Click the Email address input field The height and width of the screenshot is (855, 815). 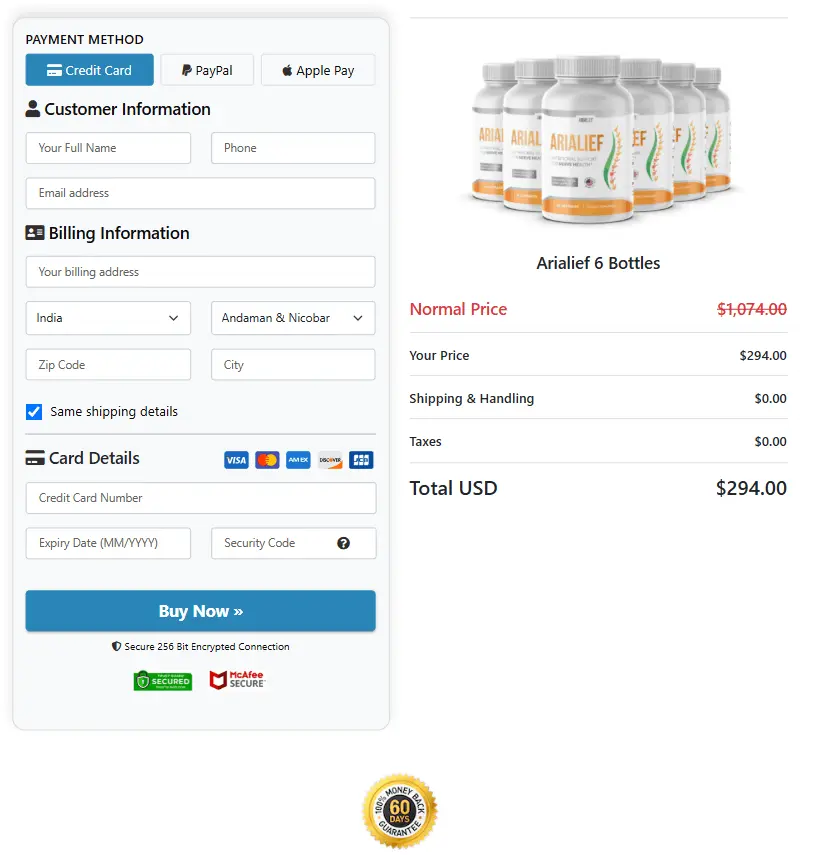tap(201, 193)
